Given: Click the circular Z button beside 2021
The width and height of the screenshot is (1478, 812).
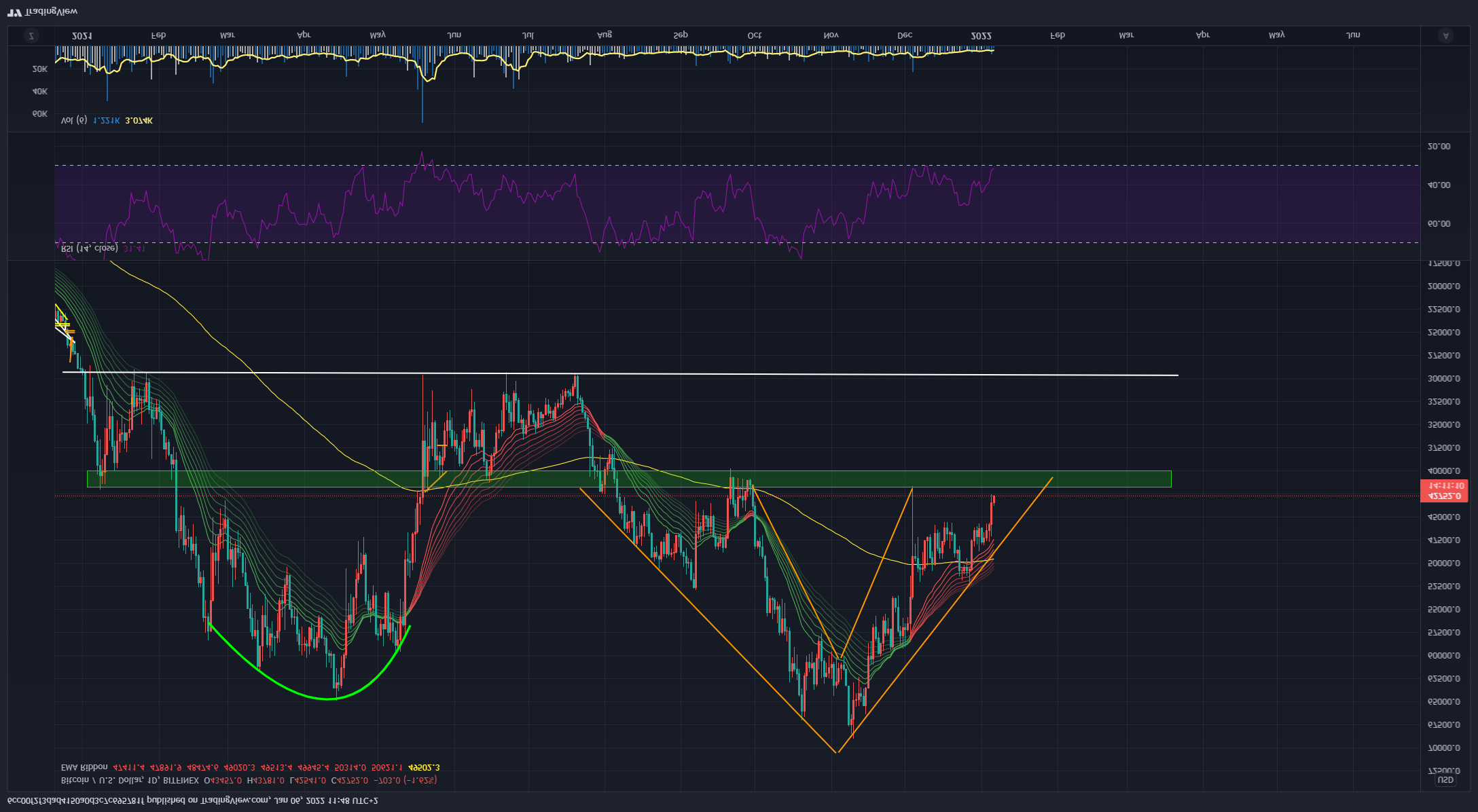Looking at the screenshot, I should 31,36.
